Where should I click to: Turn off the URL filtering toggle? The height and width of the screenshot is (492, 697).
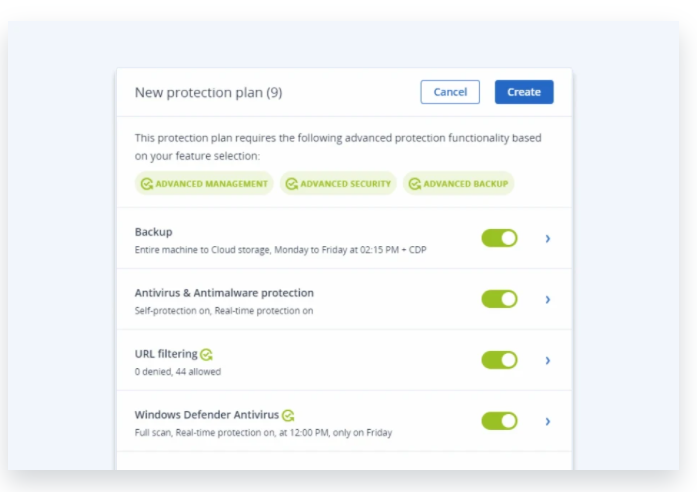499,360
